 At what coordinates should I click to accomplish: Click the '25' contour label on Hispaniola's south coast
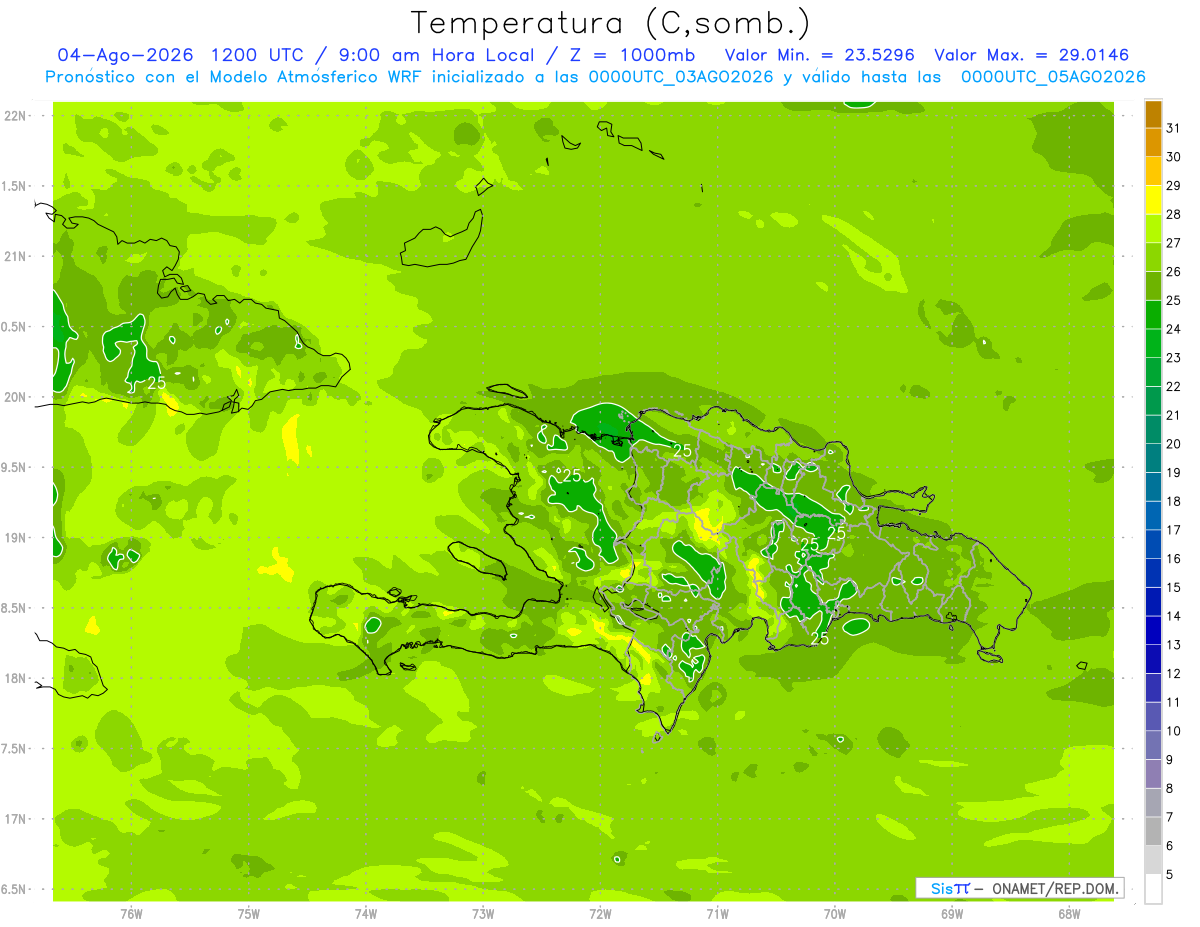(820, 638)
